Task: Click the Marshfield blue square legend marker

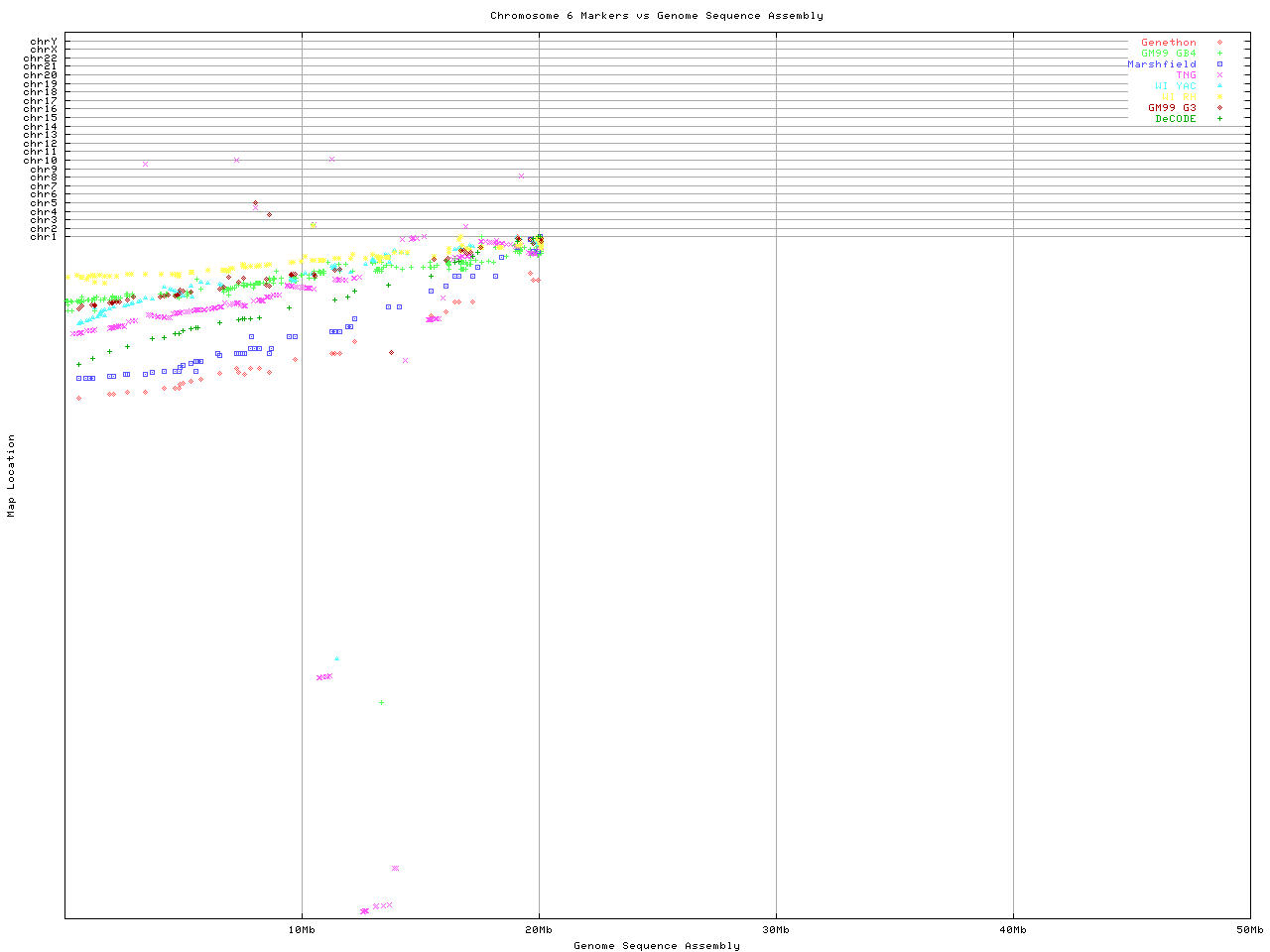Action: (x=1219, y=64)
